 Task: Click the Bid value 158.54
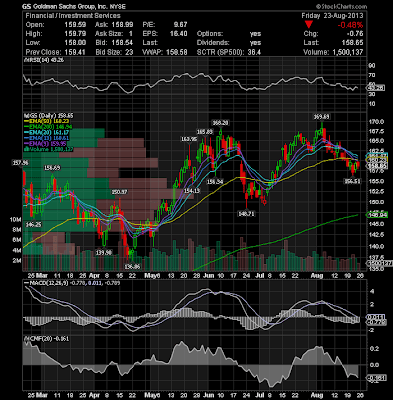[122, 43]
